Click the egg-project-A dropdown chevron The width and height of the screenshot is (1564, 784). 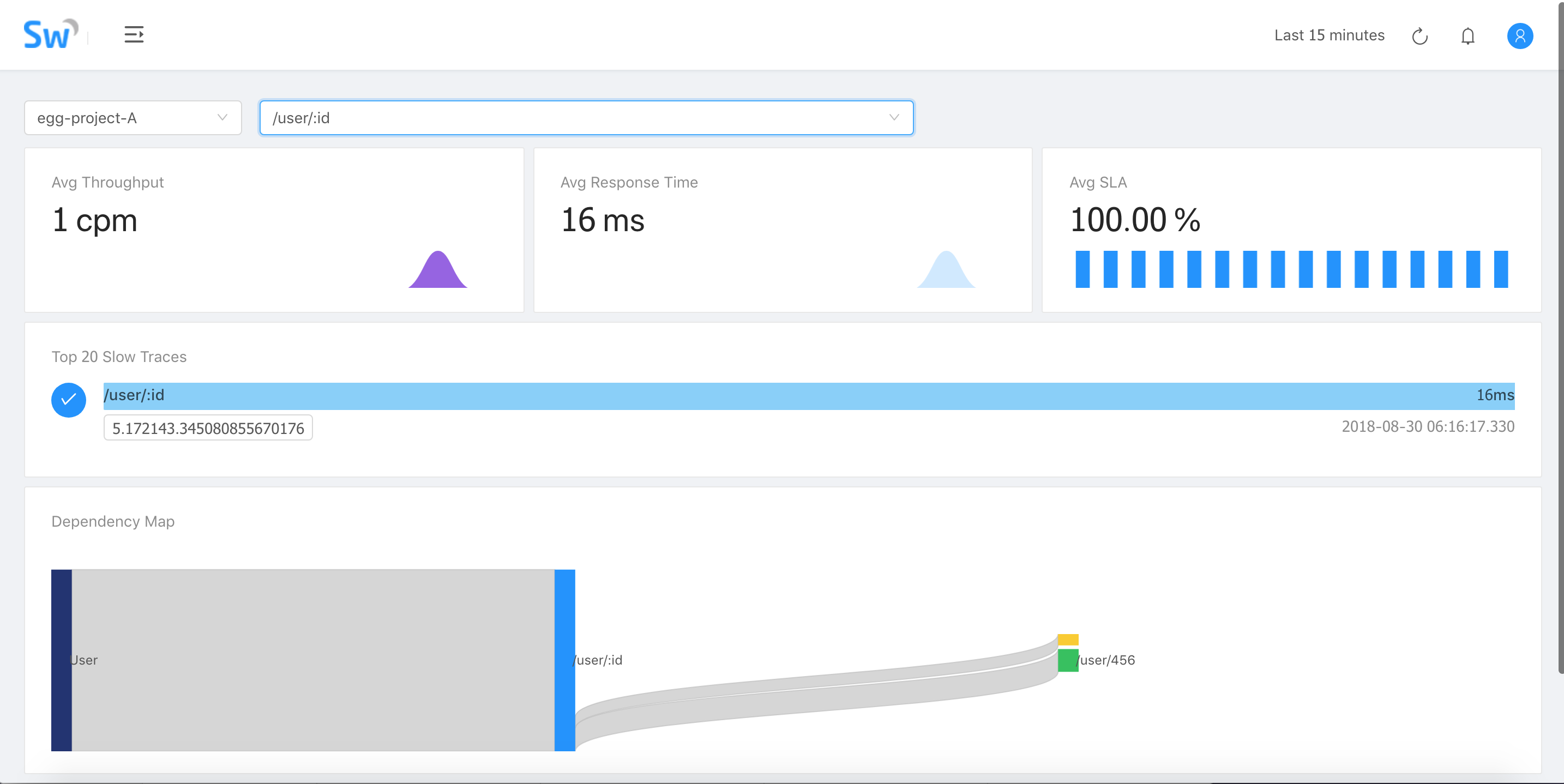click(222, 117)
